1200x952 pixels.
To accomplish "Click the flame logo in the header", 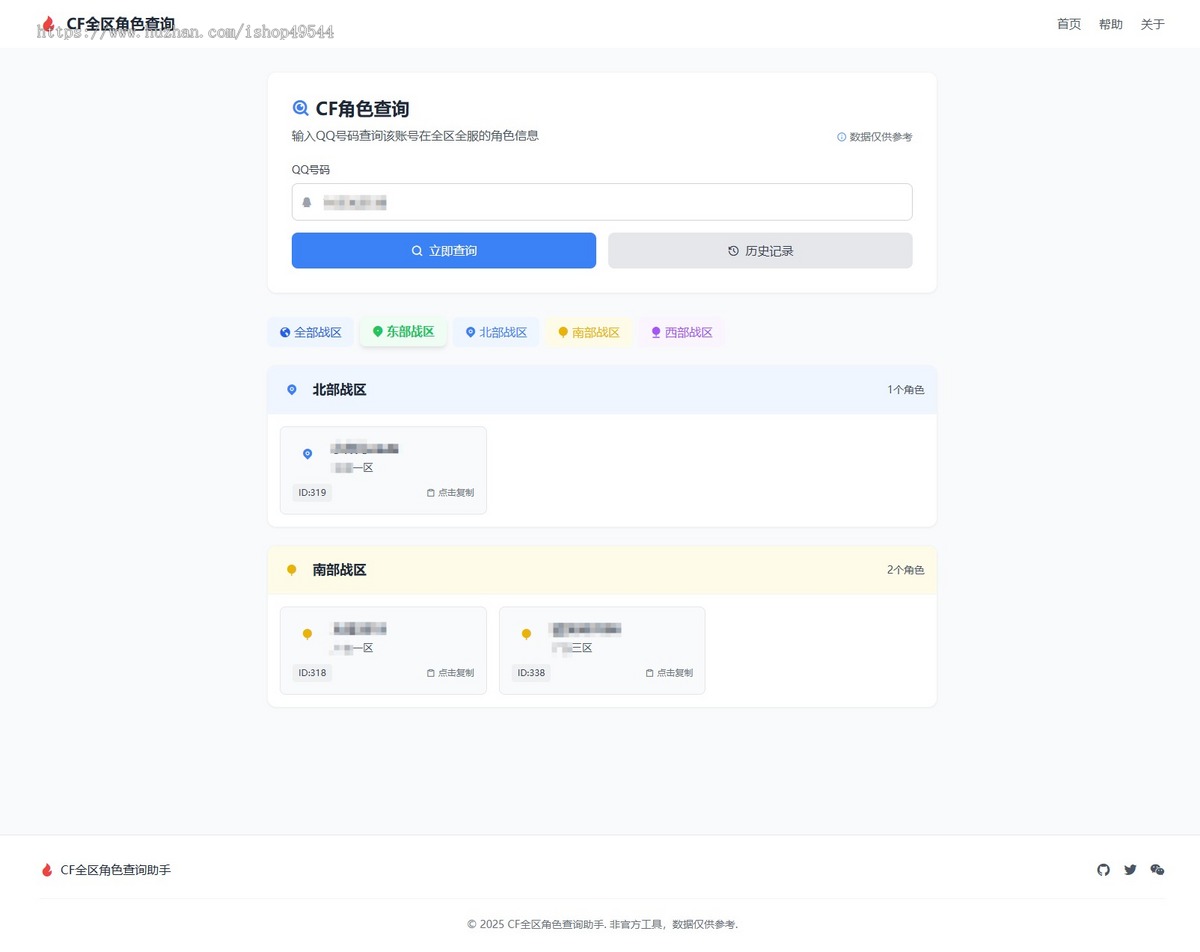I will [48, 24].
